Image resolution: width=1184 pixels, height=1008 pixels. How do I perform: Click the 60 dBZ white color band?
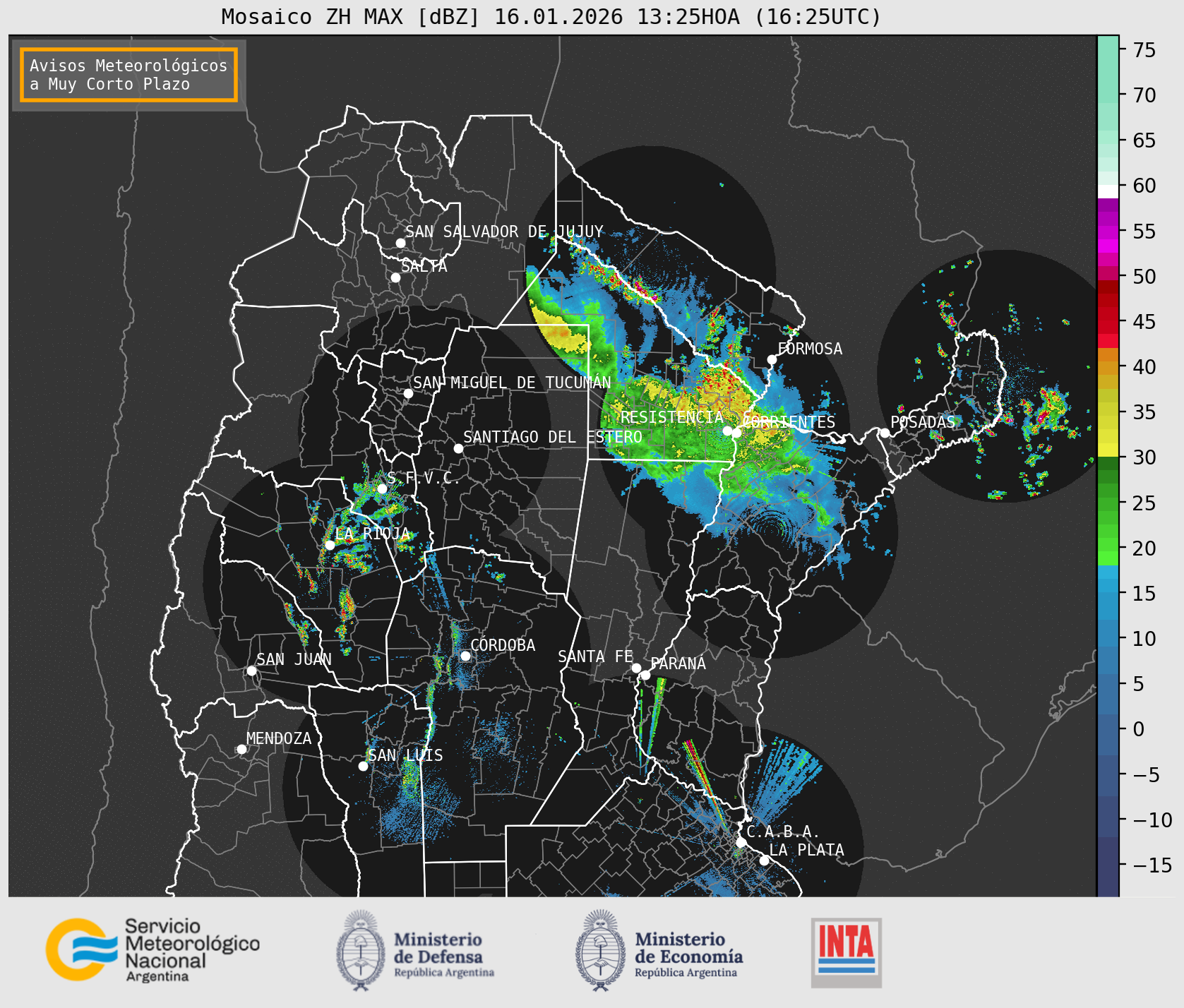click(1108, 191)
